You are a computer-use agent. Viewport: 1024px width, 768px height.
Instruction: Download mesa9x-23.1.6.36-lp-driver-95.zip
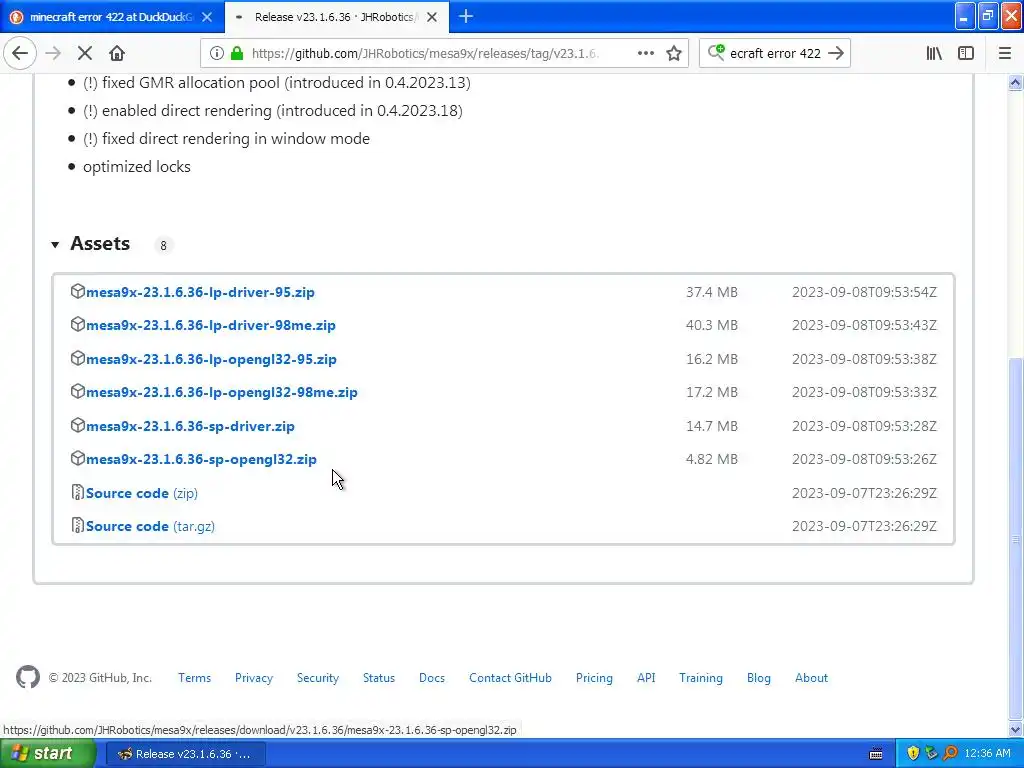tap(200, 292)
